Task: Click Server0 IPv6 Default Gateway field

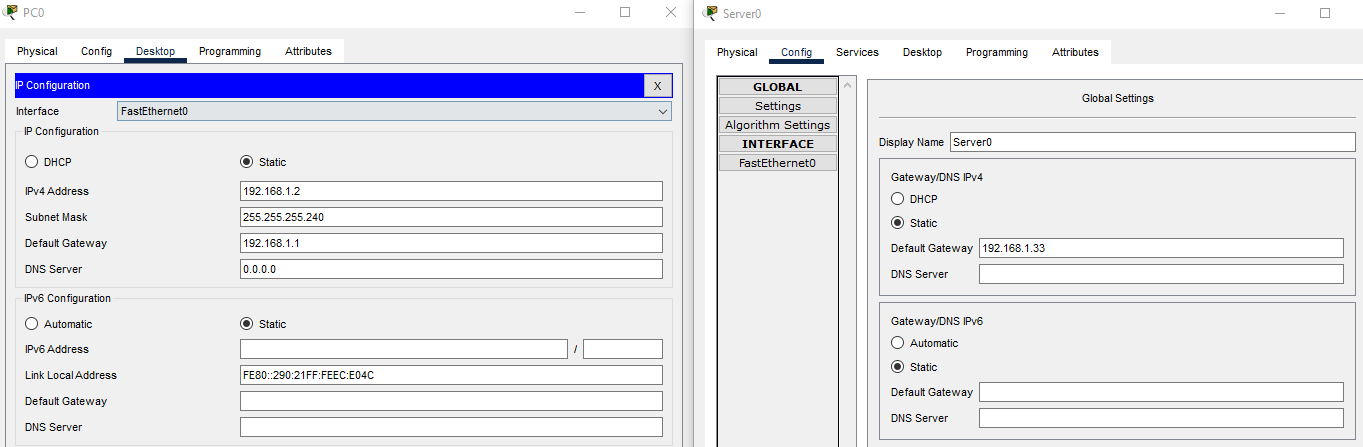Action: click(1161, 392)
